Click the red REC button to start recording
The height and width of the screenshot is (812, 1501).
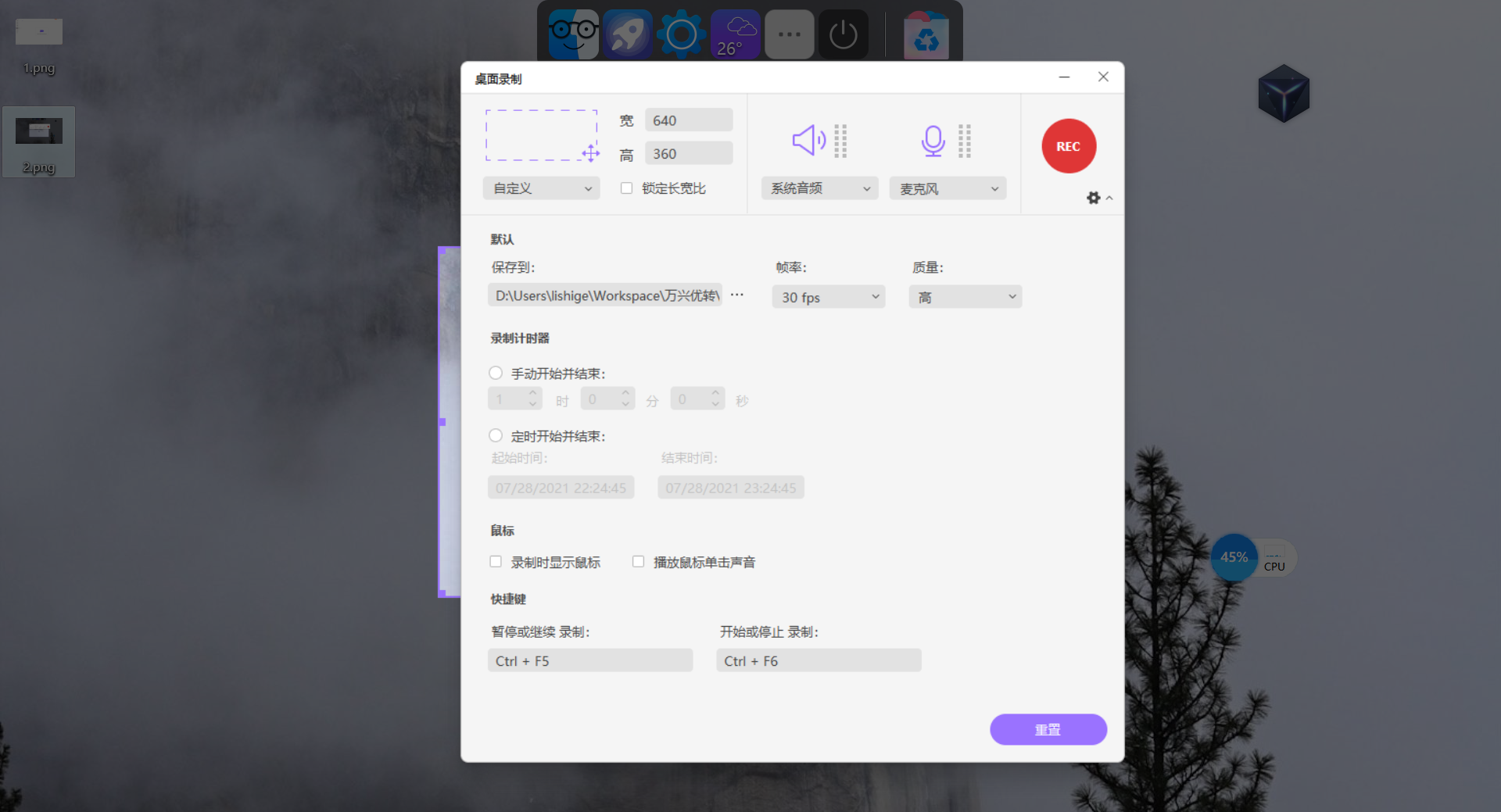point(1068,146)
